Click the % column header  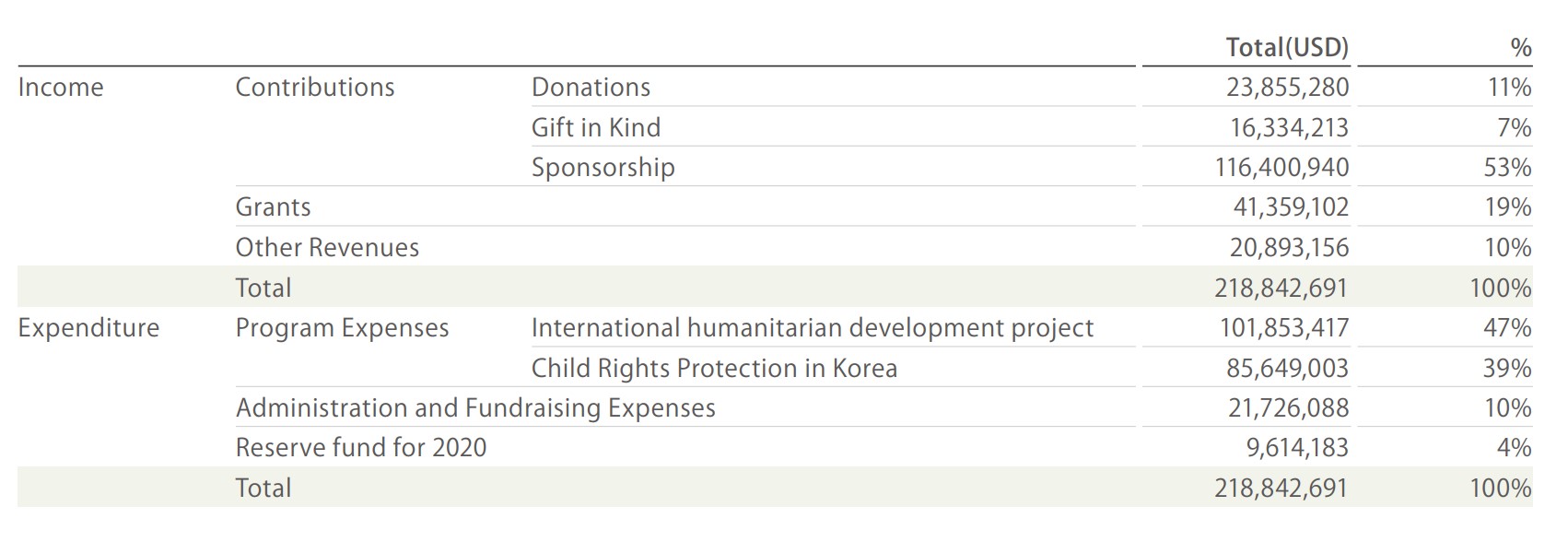[x=1521, y=48]
